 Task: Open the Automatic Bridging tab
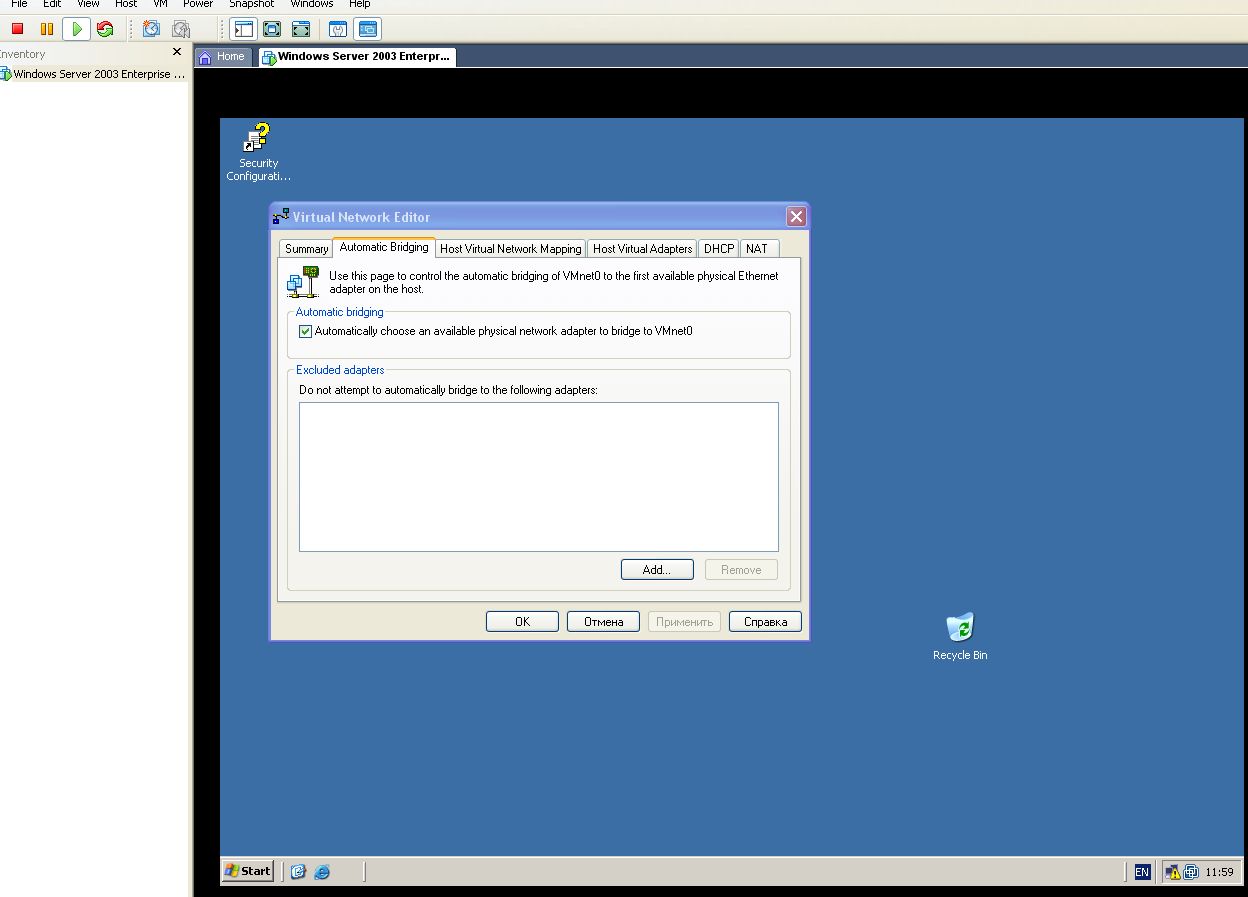click(384, 247)
